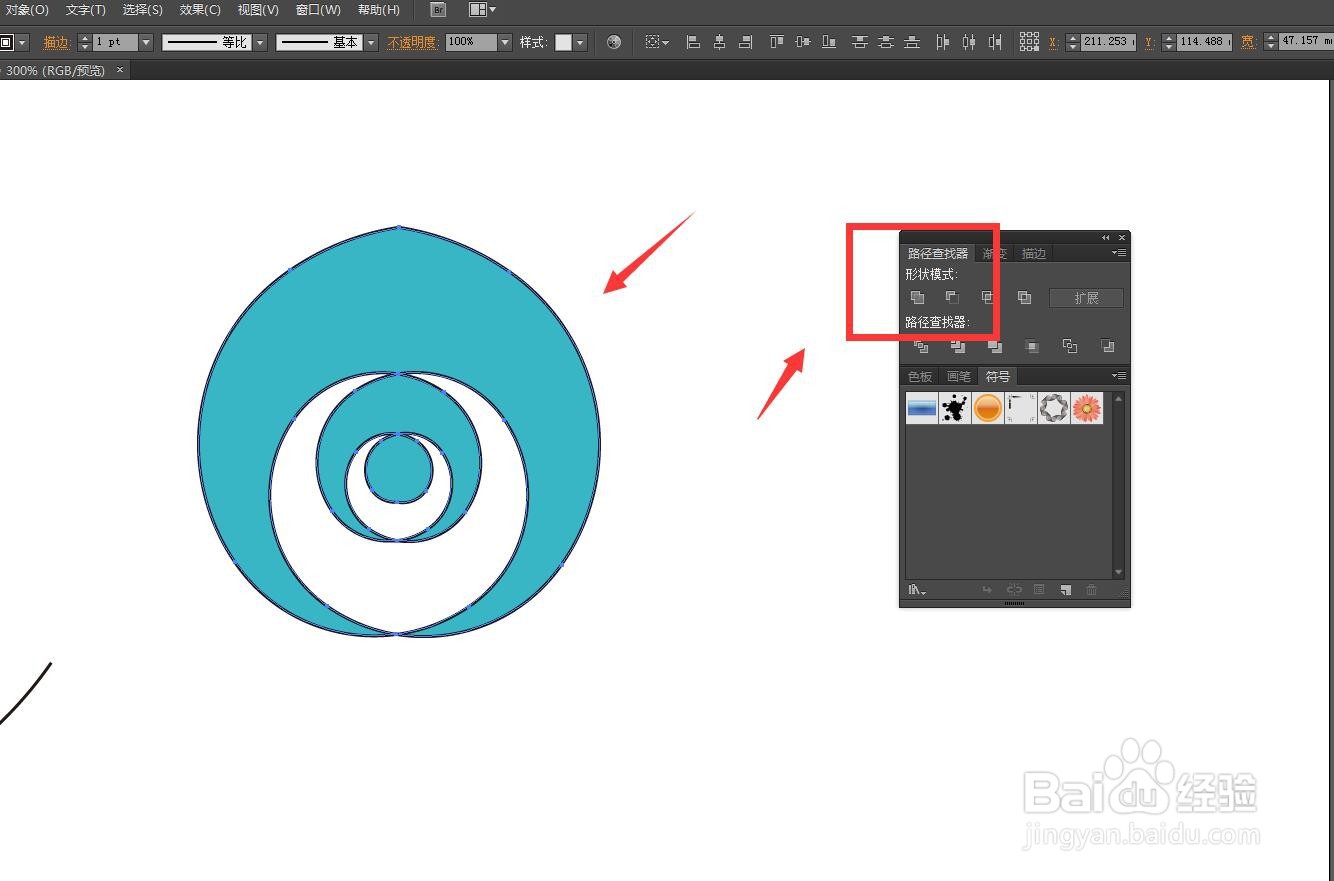Click horizontal align center icon
Screen dimensions: 1334x881
[719, 42]
